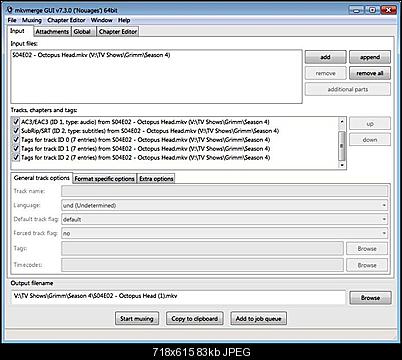Click the Track name input field
This screenshot has width=402, height=360.
click(x=224, y=191)
